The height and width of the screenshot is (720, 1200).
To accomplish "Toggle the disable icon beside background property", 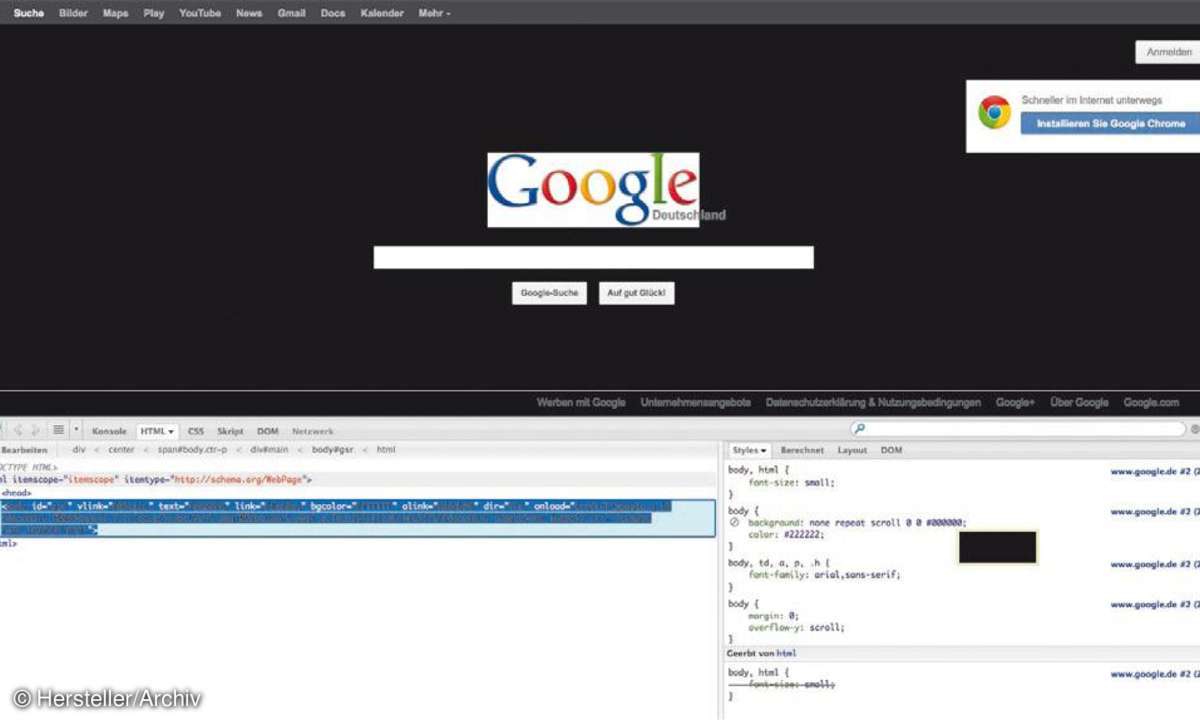I will click(734, 523).
